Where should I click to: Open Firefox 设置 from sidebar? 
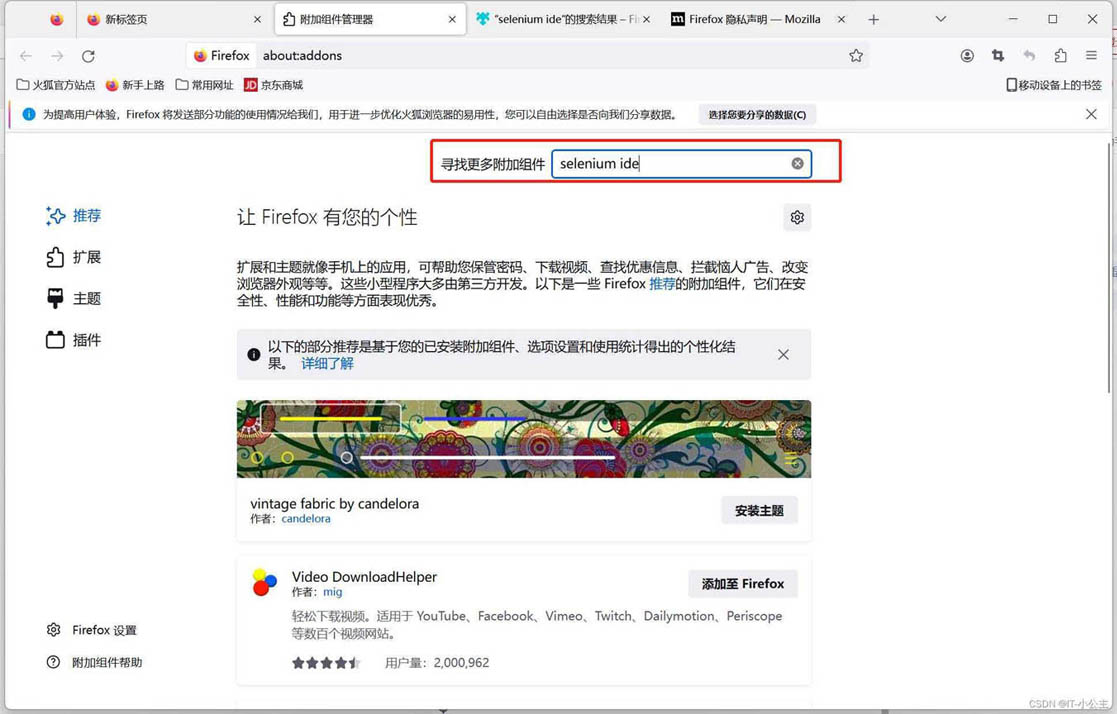click(91, 630)
